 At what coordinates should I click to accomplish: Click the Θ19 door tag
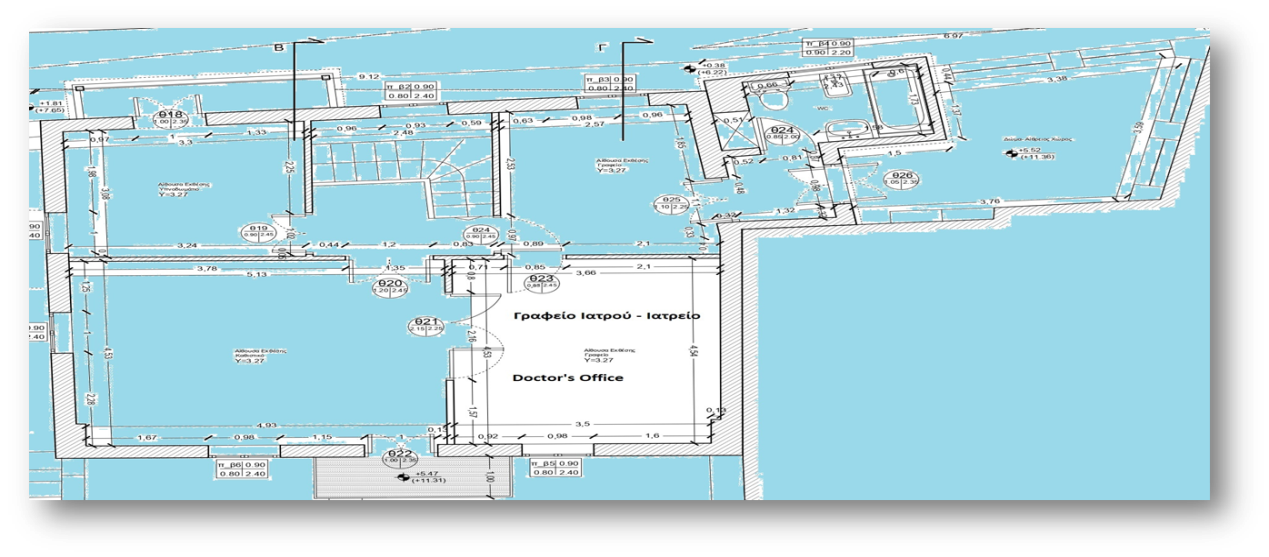point(258,232)
